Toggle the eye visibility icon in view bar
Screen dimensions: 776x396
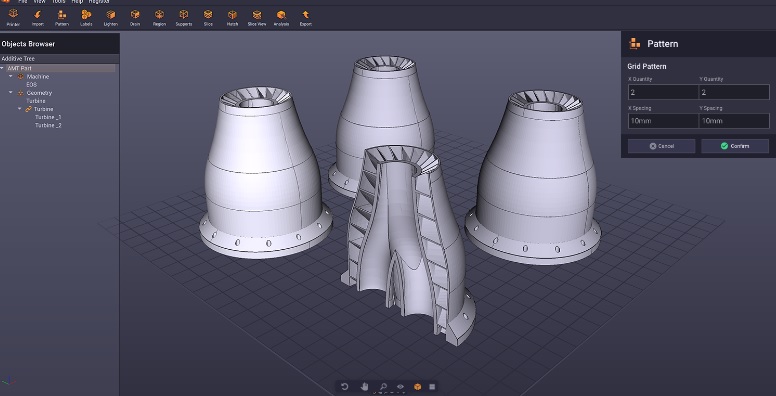(400, 387)
